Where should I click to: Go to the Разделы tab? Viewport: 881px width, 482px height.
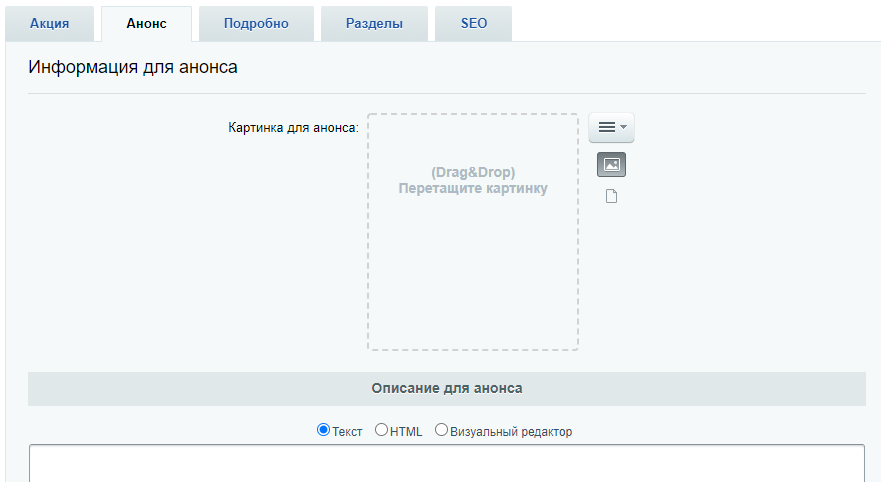(x=374, y=24)
